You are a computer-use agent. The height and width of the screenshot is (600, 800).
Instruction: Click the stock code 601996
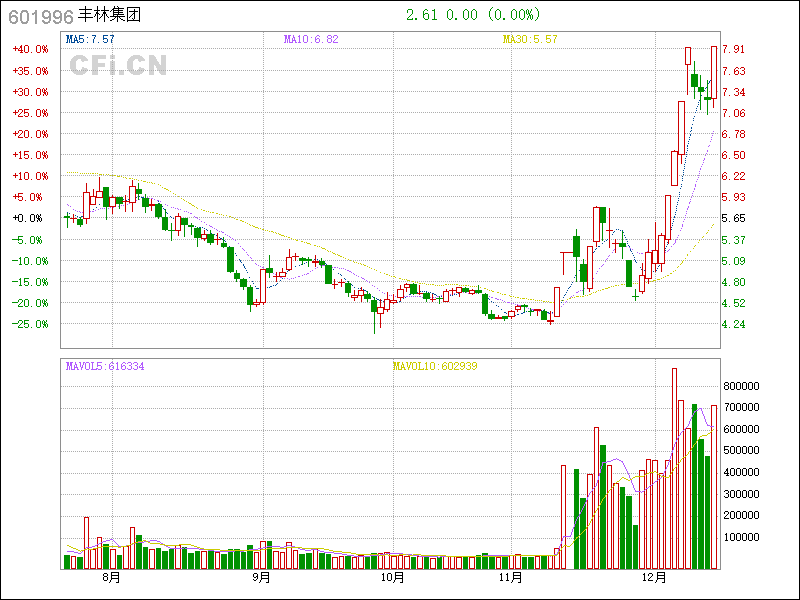40,16
